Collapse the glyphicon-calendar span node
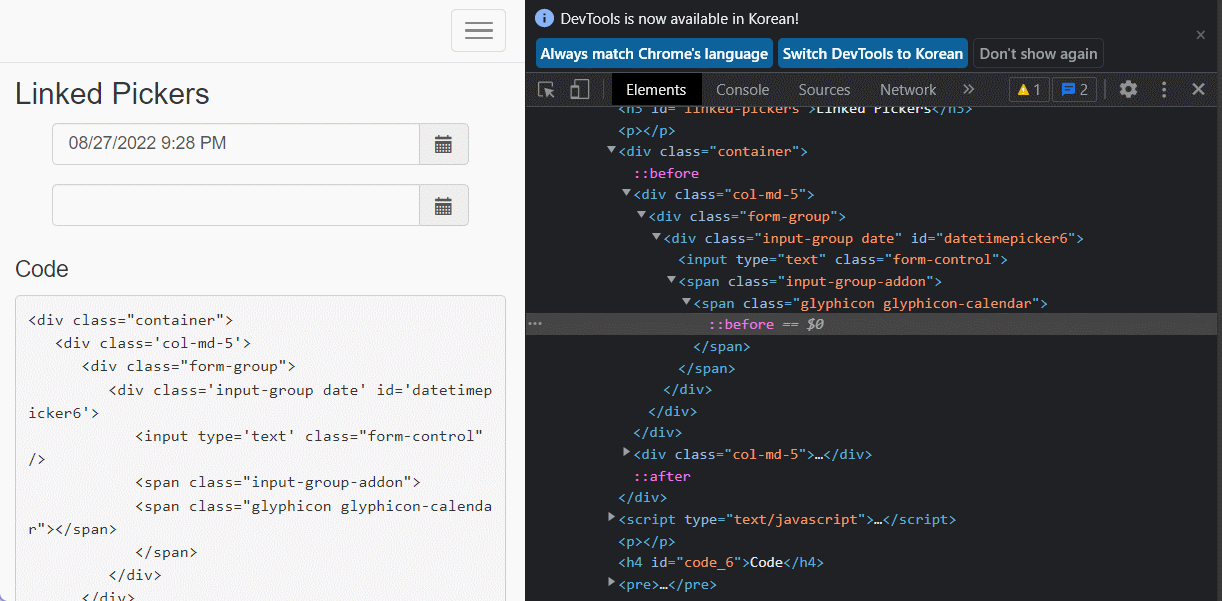The height and width of the screenshot is (601, 1222). click(687, 302)
